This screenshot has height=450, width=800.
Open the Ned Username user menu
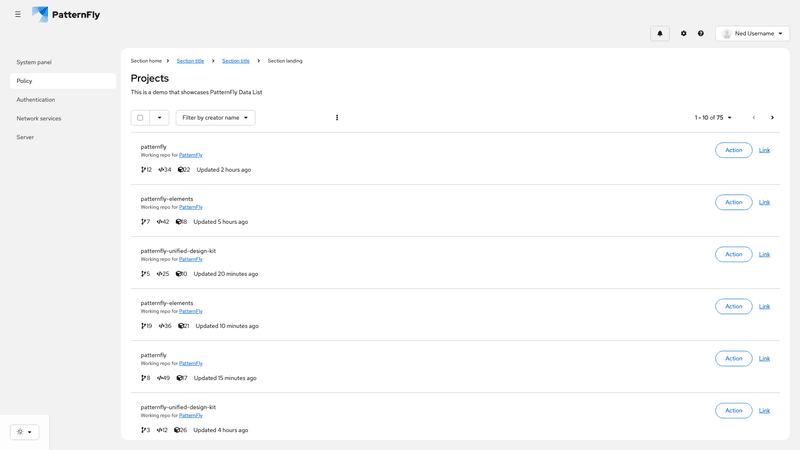click(753, 33)
